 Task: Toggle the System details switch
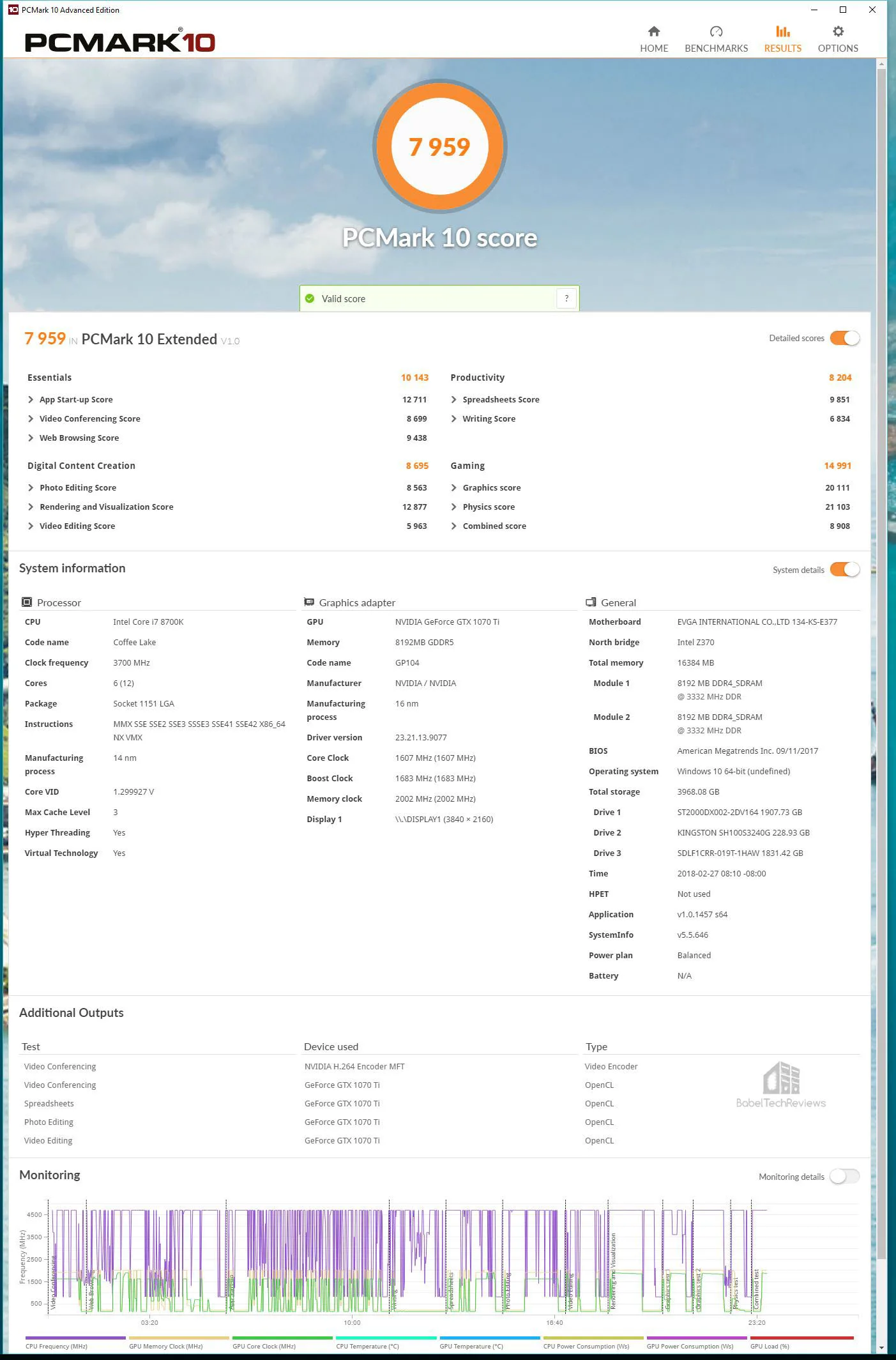click(845, 569)
